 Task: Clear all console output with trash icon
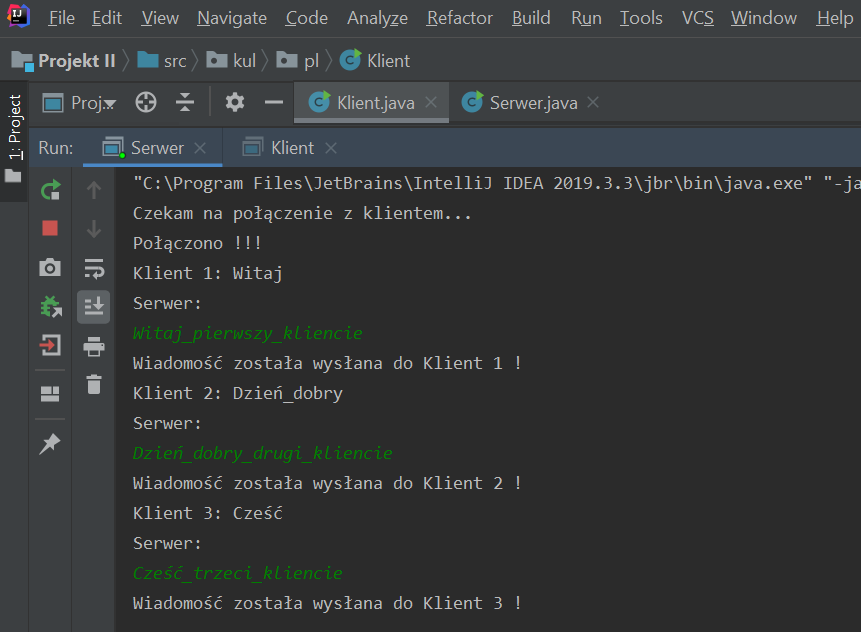coord(94,384)
